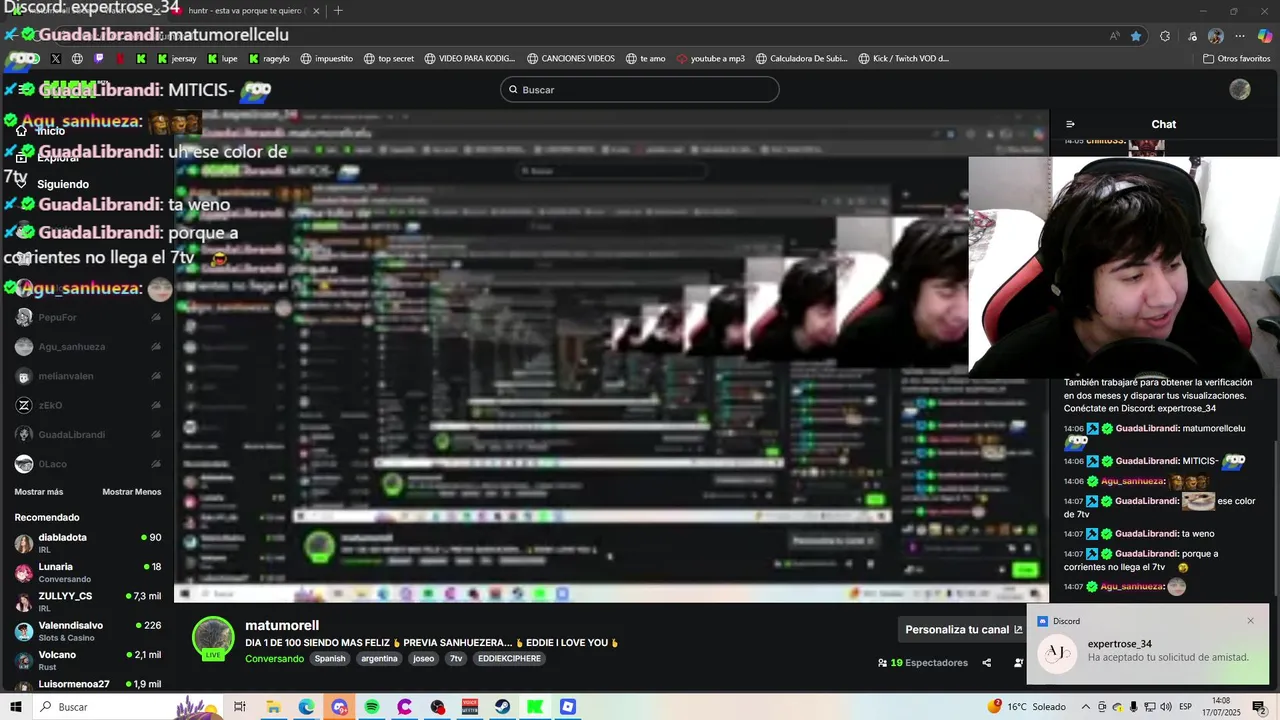1280x720 pixels.
Task: Open Edge settings three-dots menu
Action: click(1240, 36)
